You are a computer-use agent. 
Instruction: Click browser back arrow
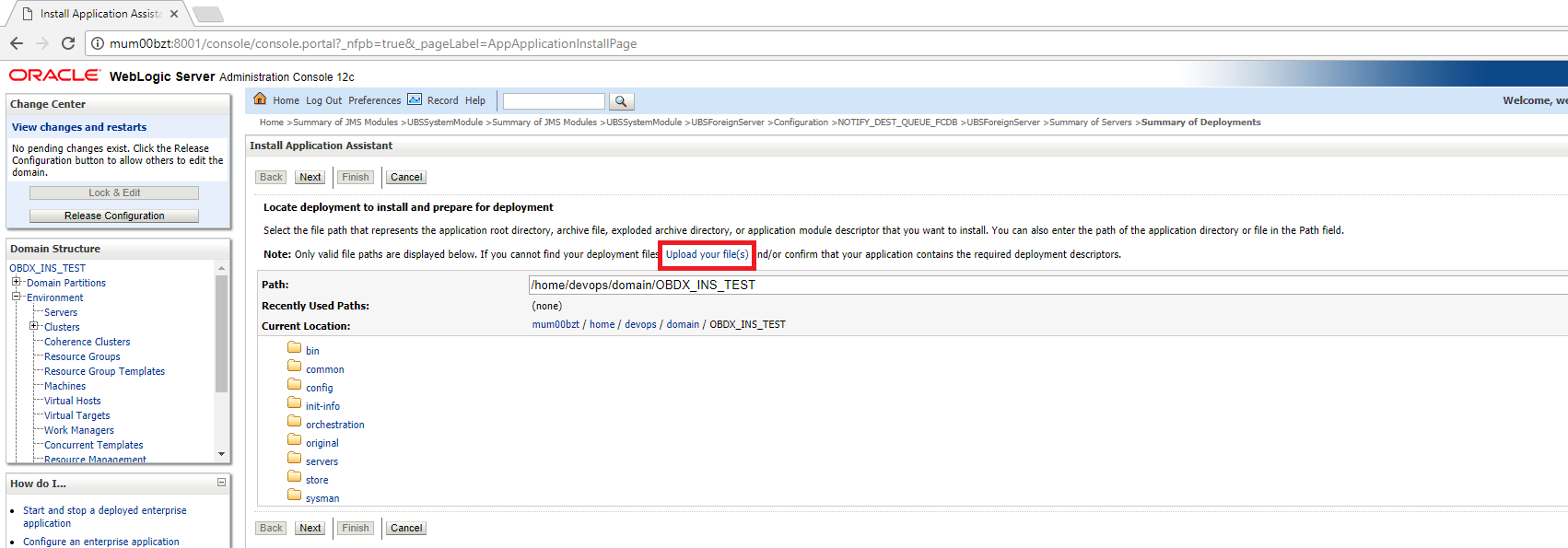tap(17, 43)
